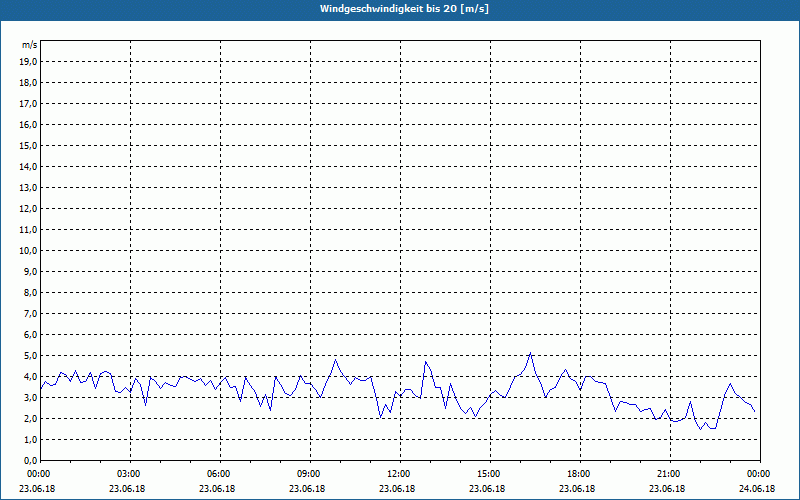
Task: Click the chart title 'Windgeschwindigkeit bis 20 [m/s]'
Action: point(404,9)
